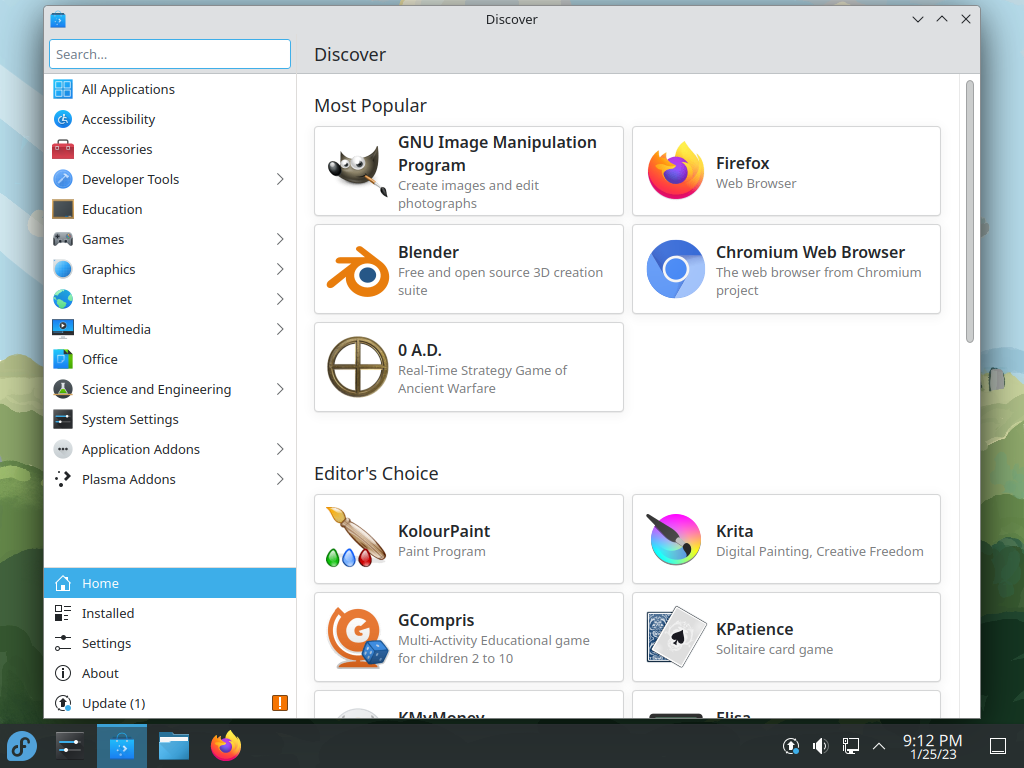Open the Chromium Web Browser title
Image resolution: width=1024 pixels, height=768 pixels.
pyautogui.click(x=810, y=252)
